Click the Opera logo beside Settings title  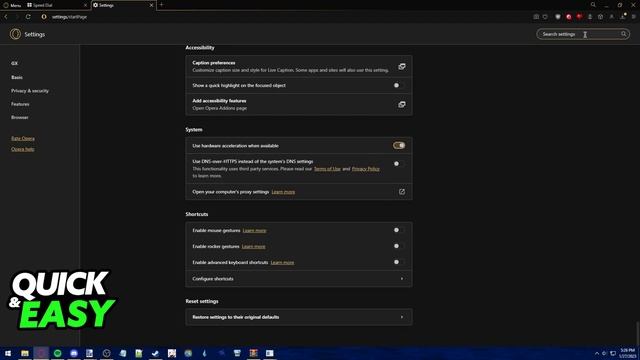point(15,34)
